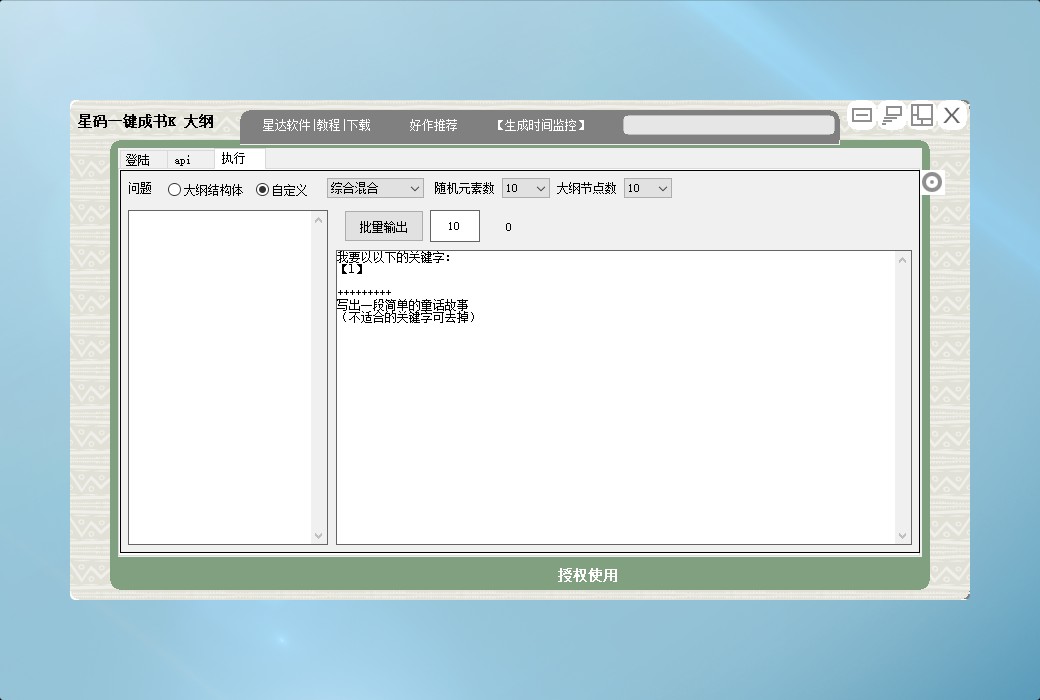Click the circular target icon on right edge
This screenshot has height=700, width=1040.
pos(931,182)
